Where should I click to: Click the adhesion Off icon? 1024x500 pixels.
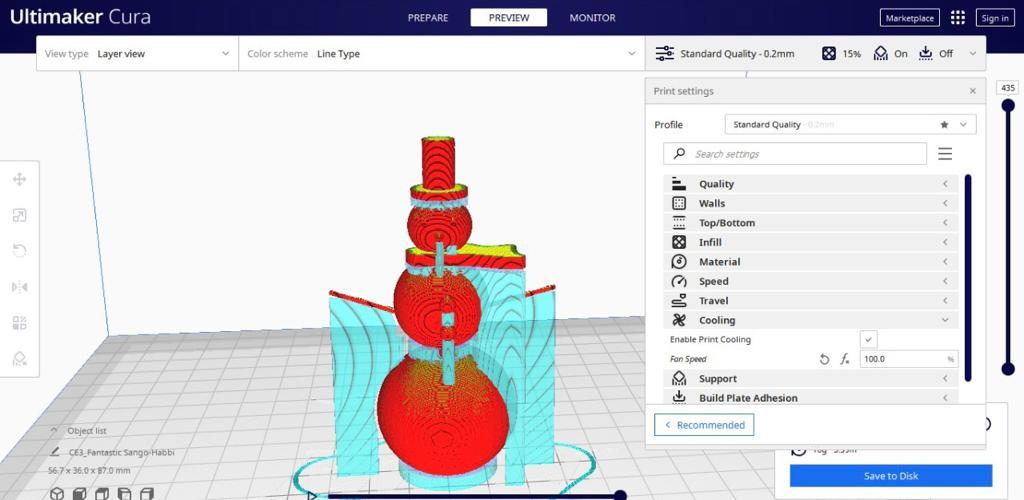coord(925,54)
